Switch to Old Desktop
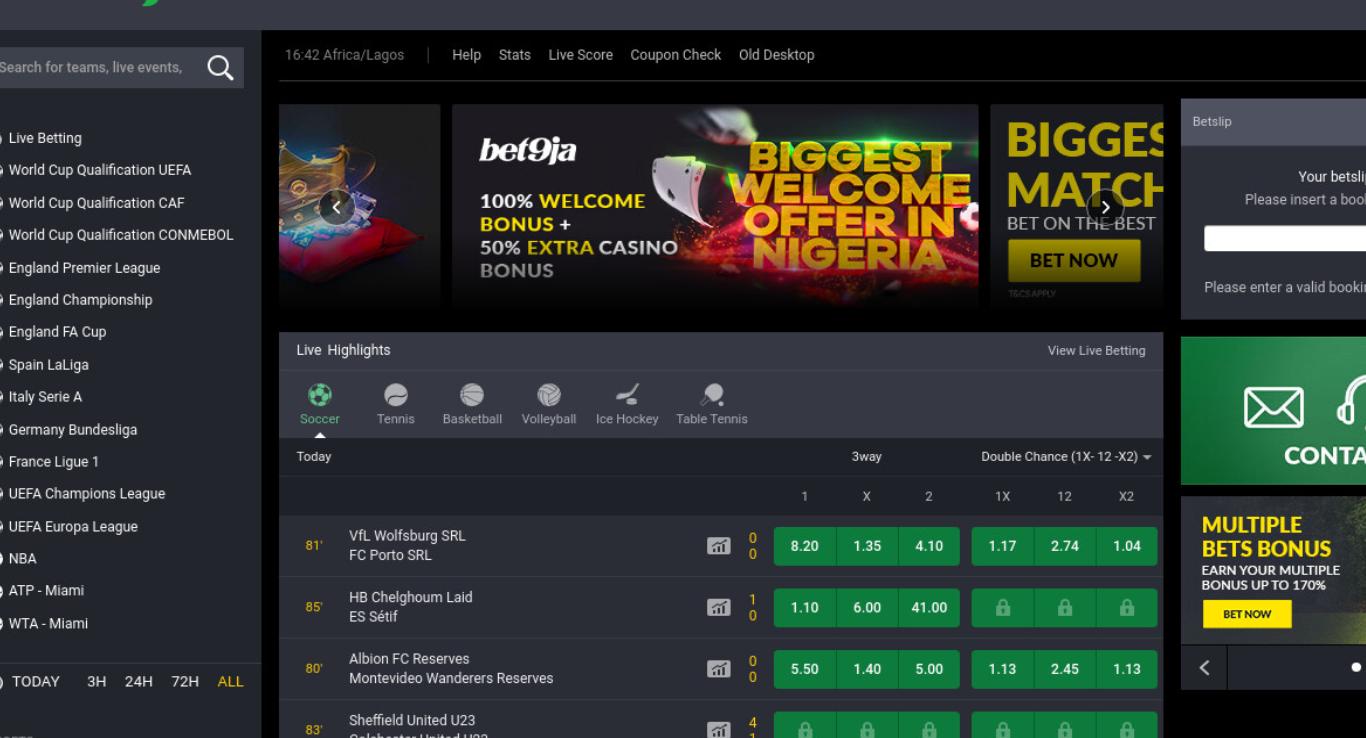This screenshot has height=738, width=1366. tap(776, 55)
